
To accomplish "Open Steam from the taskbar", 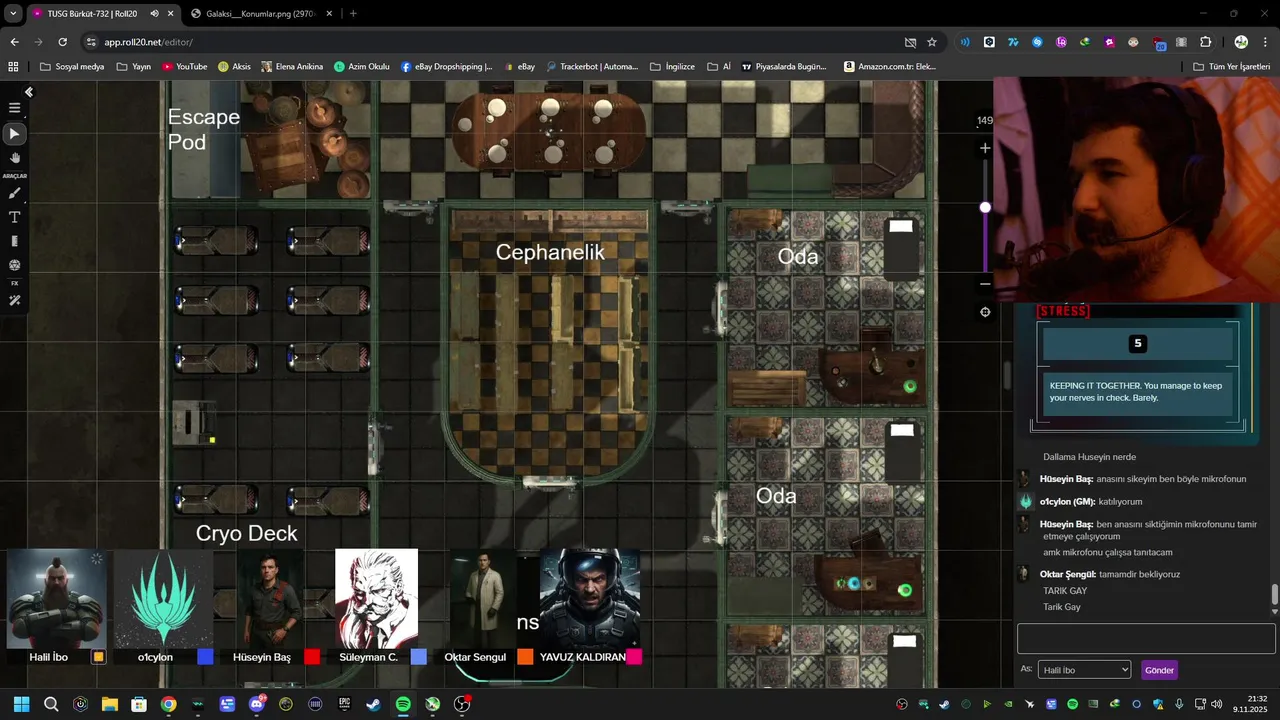I will (x=373, y=704).
